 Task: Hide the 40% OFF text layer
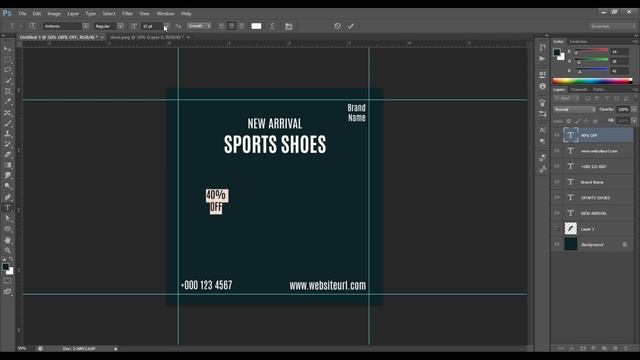557,135
